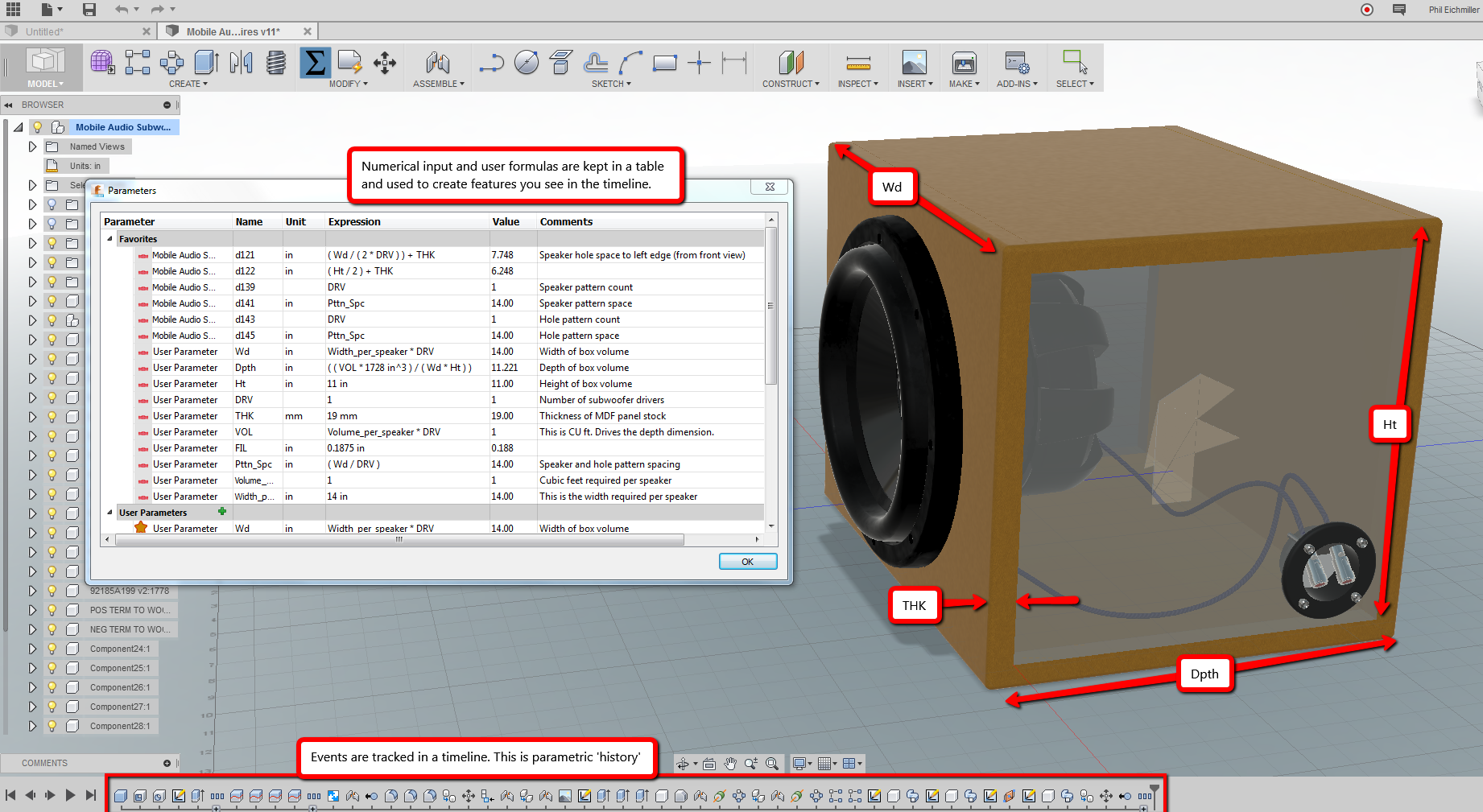Open the Change Parameters sigma tool
This screenshot has height=812, width=1483.
(x=316, y=63)
